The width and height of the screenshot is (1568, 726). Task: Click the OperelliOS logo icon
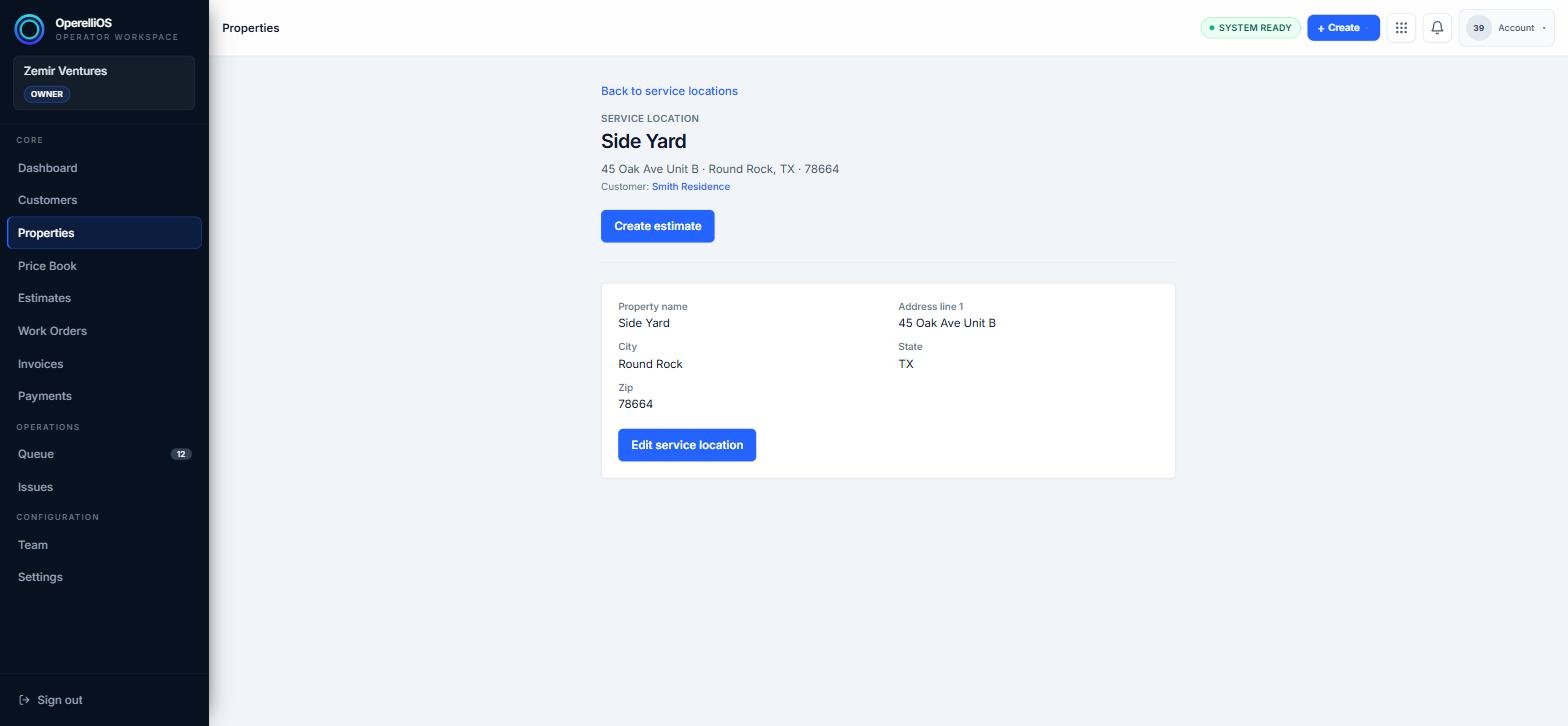pyautogui.click(x=29, y=29)
